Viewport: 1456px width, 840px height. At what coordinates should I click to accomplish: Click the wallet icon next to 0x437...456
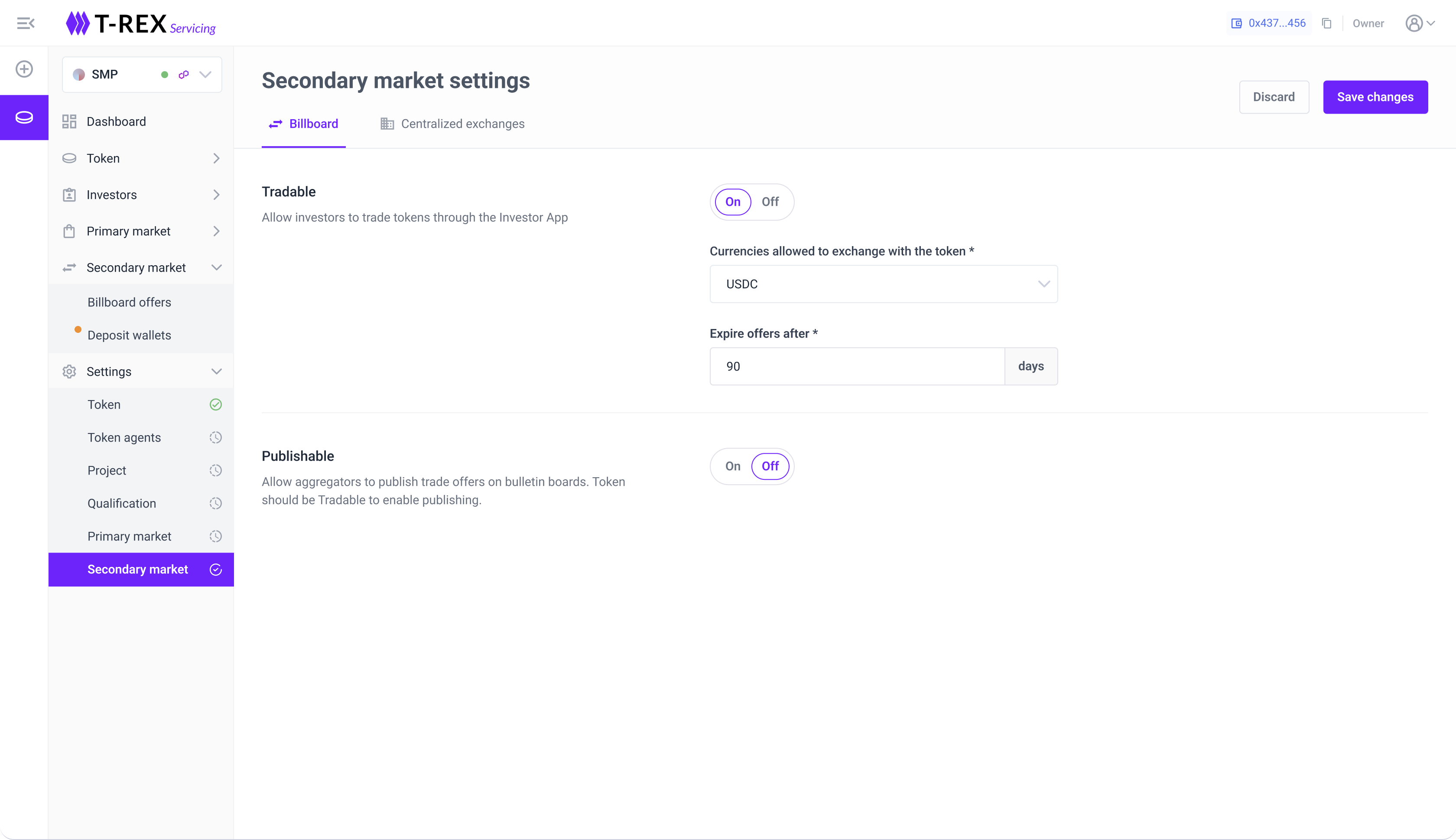pos(1236,23)
